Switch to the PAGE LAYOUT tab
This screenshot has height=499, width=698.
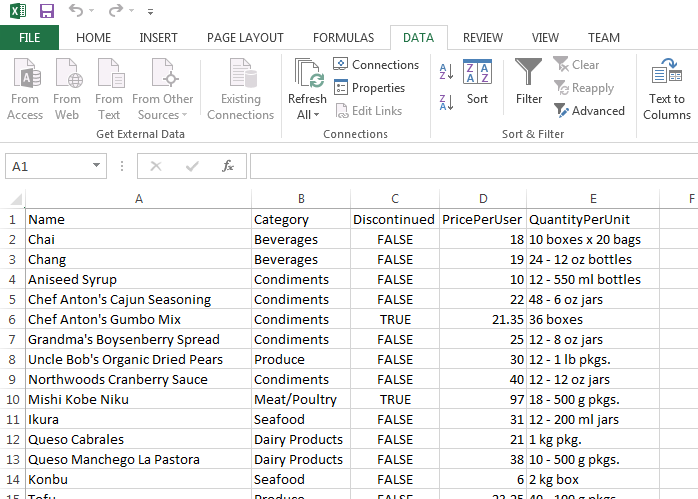(245, 38)
